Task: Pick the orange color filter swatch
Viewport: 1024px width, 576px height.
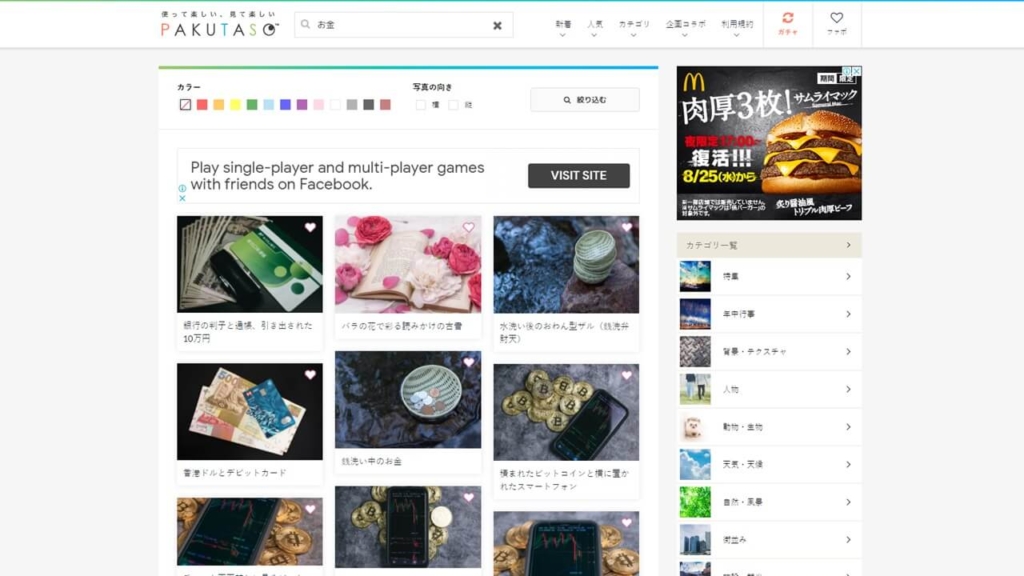Action: click(x=219, y=104)
